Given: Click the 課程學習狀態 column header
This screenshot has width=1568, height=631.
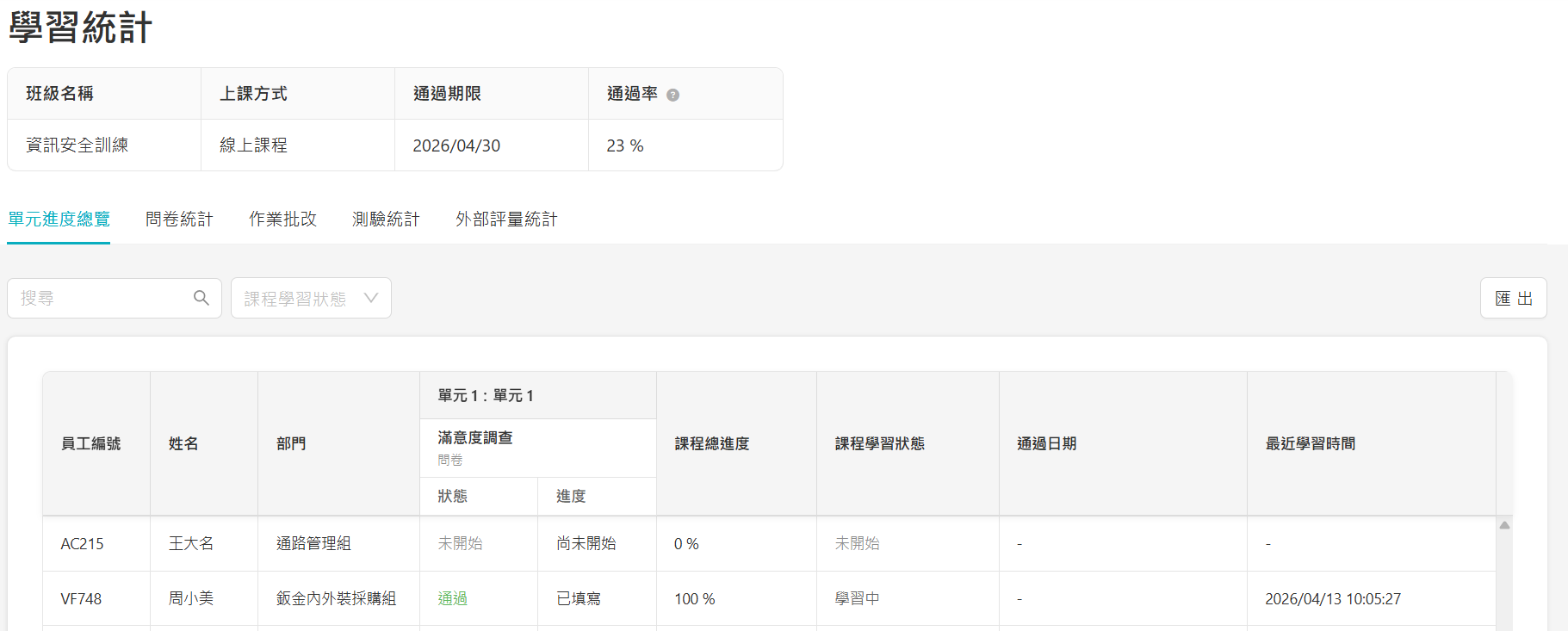Looking at the screenshot, I should coord(879,443).
